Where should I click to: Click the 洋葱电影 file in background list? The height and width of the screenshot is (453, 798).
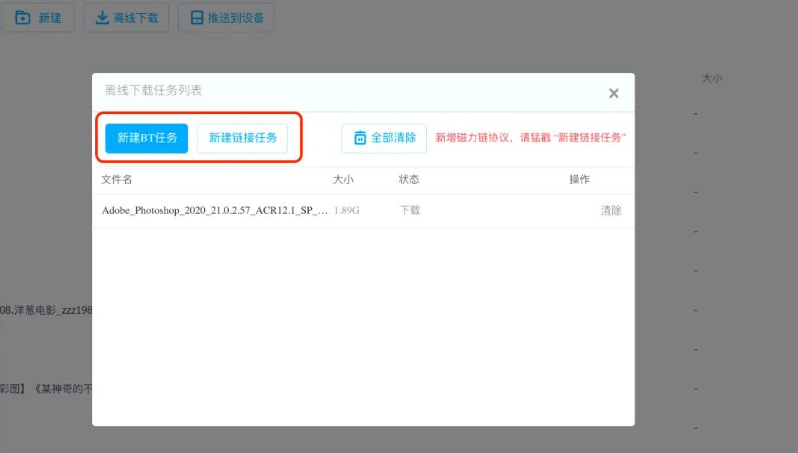pyautogui.click(x=46, y=310)
